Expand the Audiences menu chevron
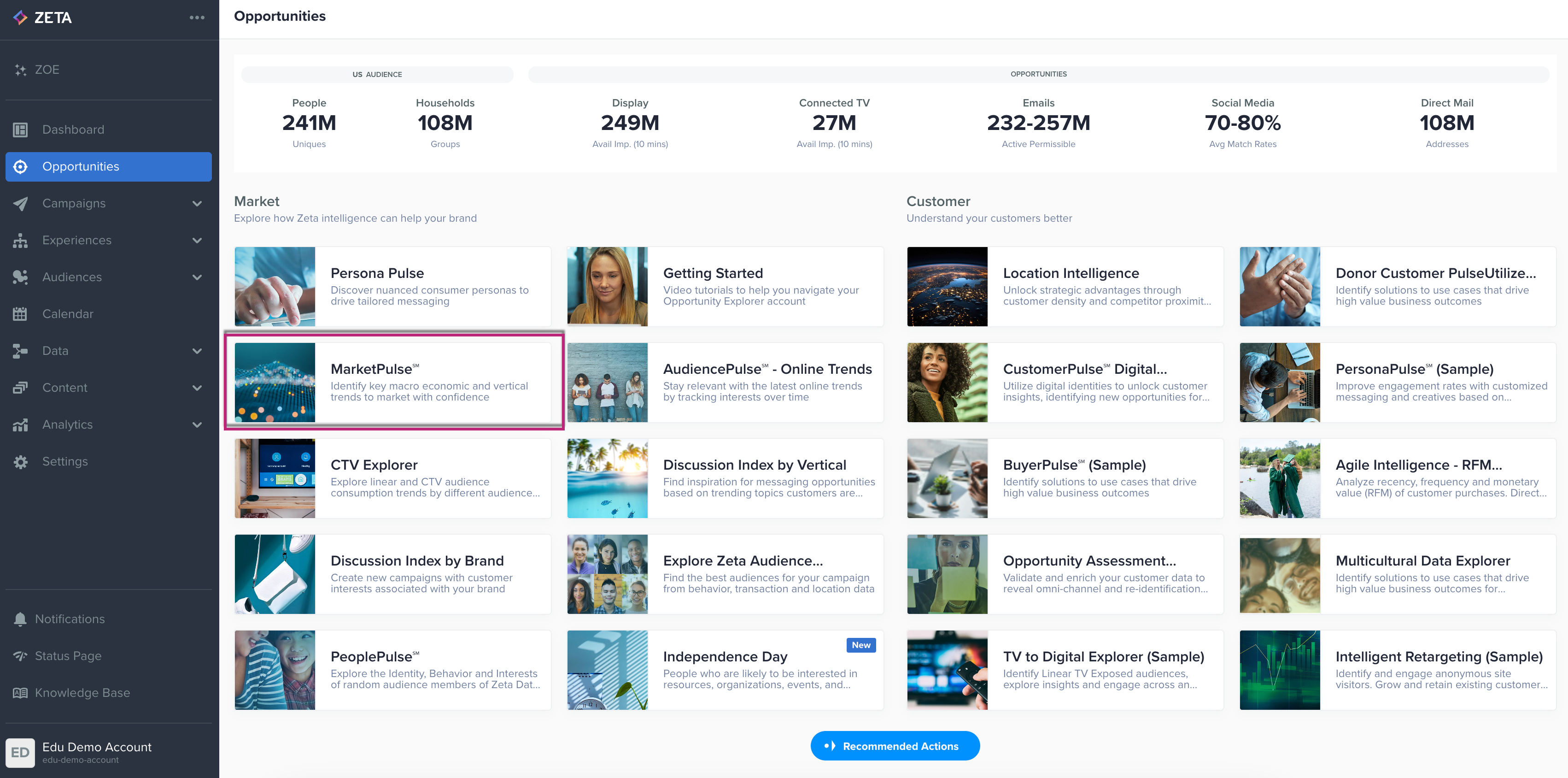The width and height of the screenshot is (1568, 778). point(197,277)
